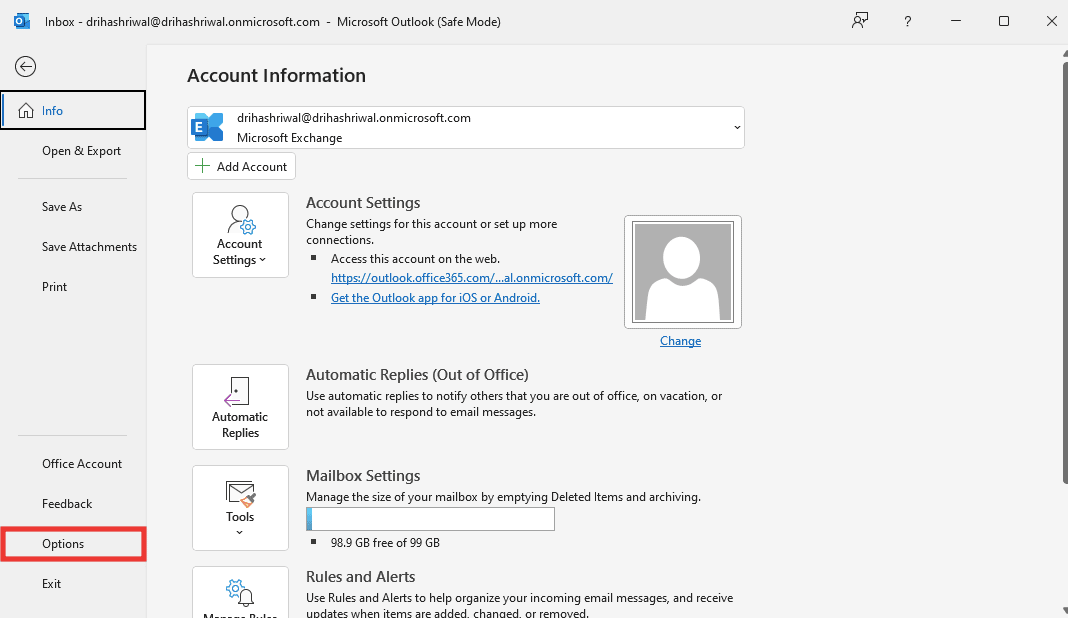
Task: Click the Exchange account icon
Action: 208,127
